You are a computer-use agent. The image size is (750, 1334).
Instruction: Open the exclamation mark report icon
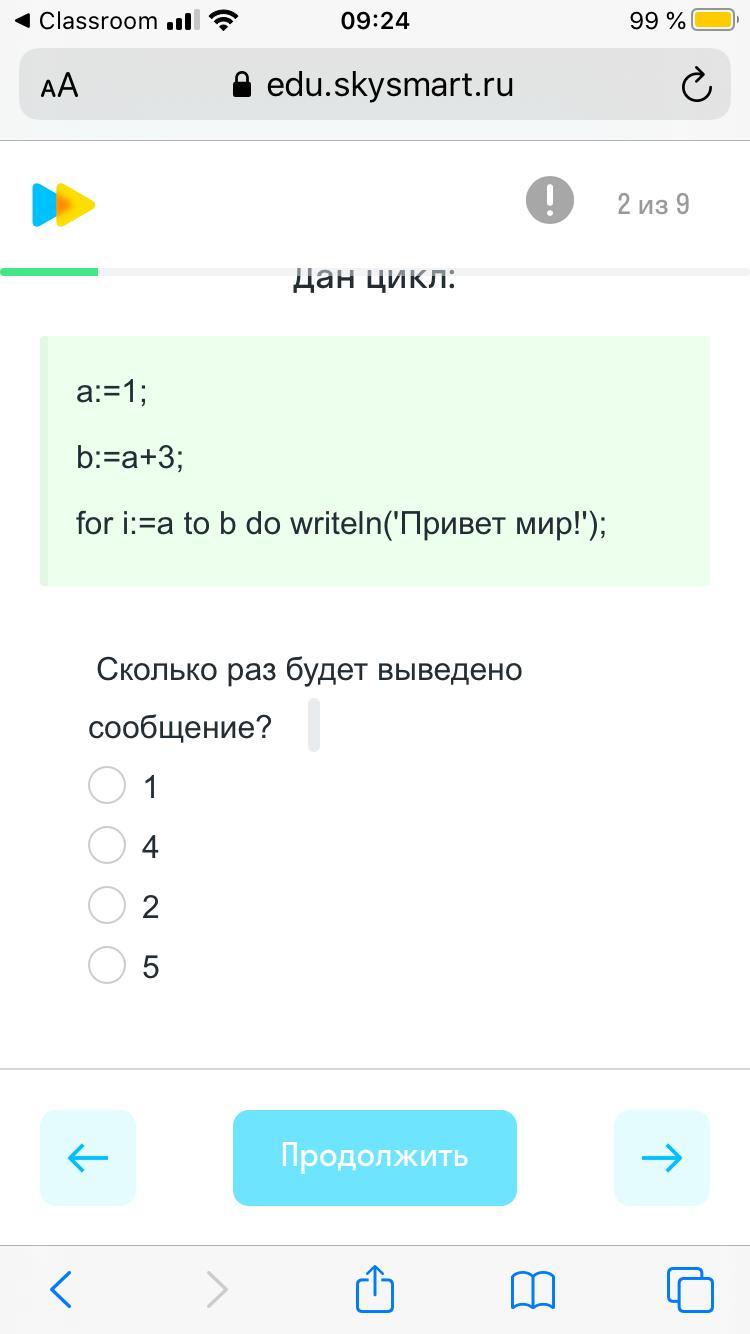(x=550, y=200)
